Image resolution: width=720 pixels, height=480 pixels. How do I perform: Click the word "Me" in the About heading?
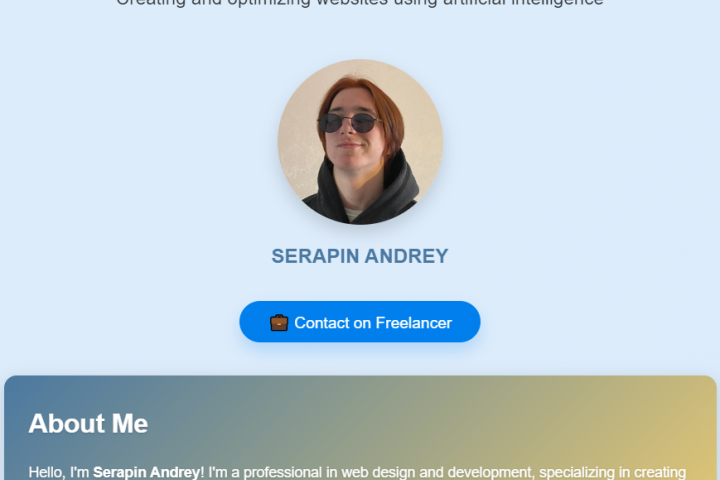(x=130, y=423)
